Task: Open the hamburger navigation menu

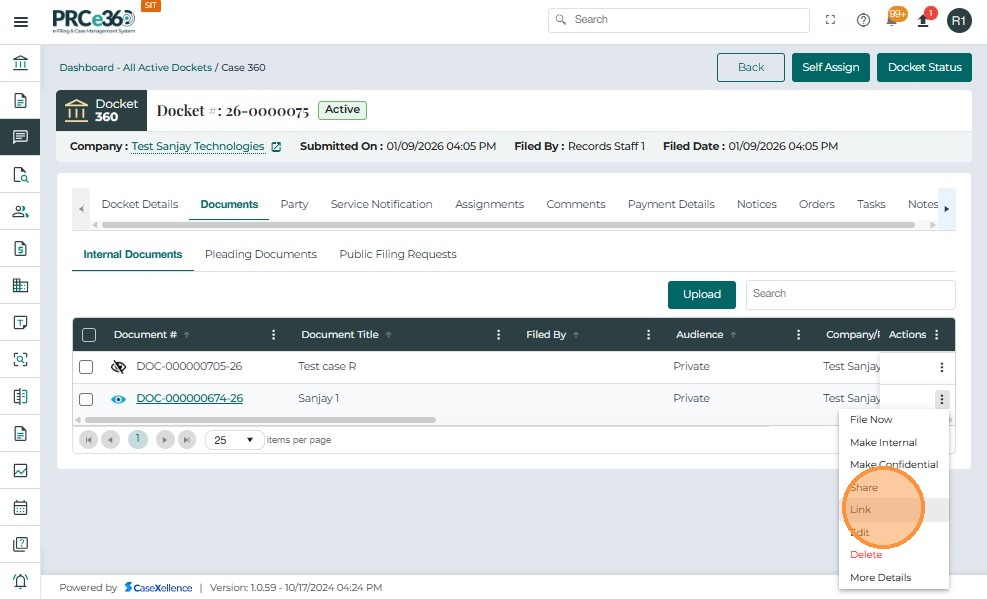Action: (x=21, y=22)
